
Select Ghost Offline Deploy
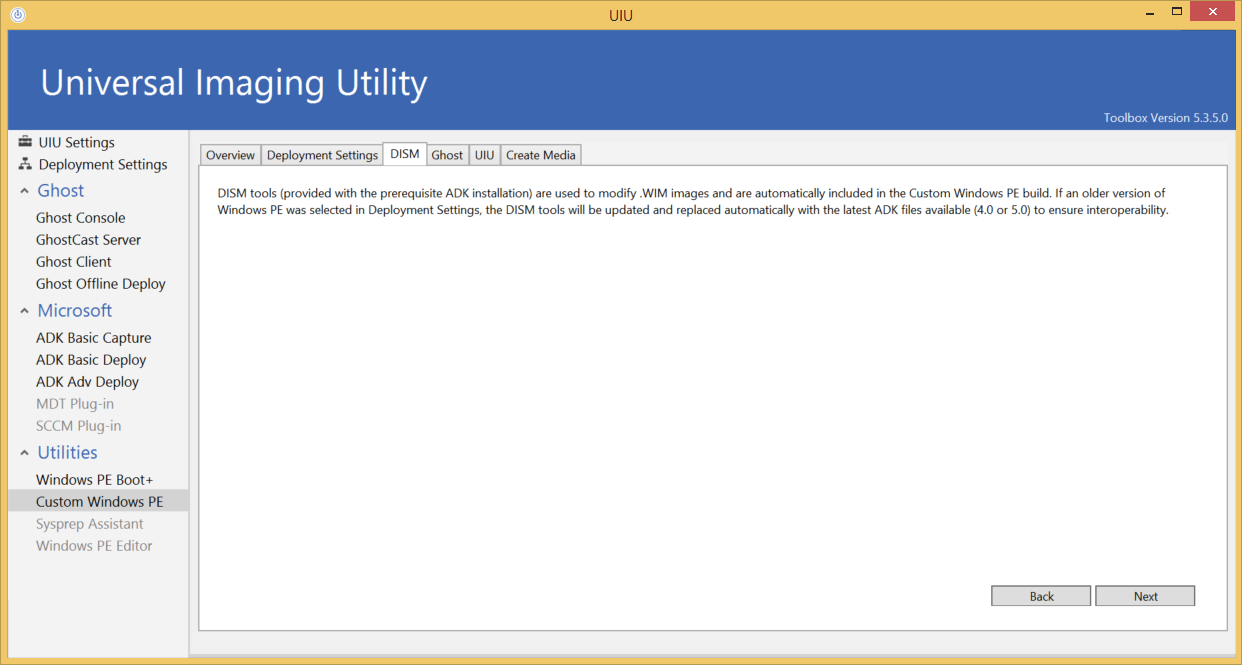[101, 284]
